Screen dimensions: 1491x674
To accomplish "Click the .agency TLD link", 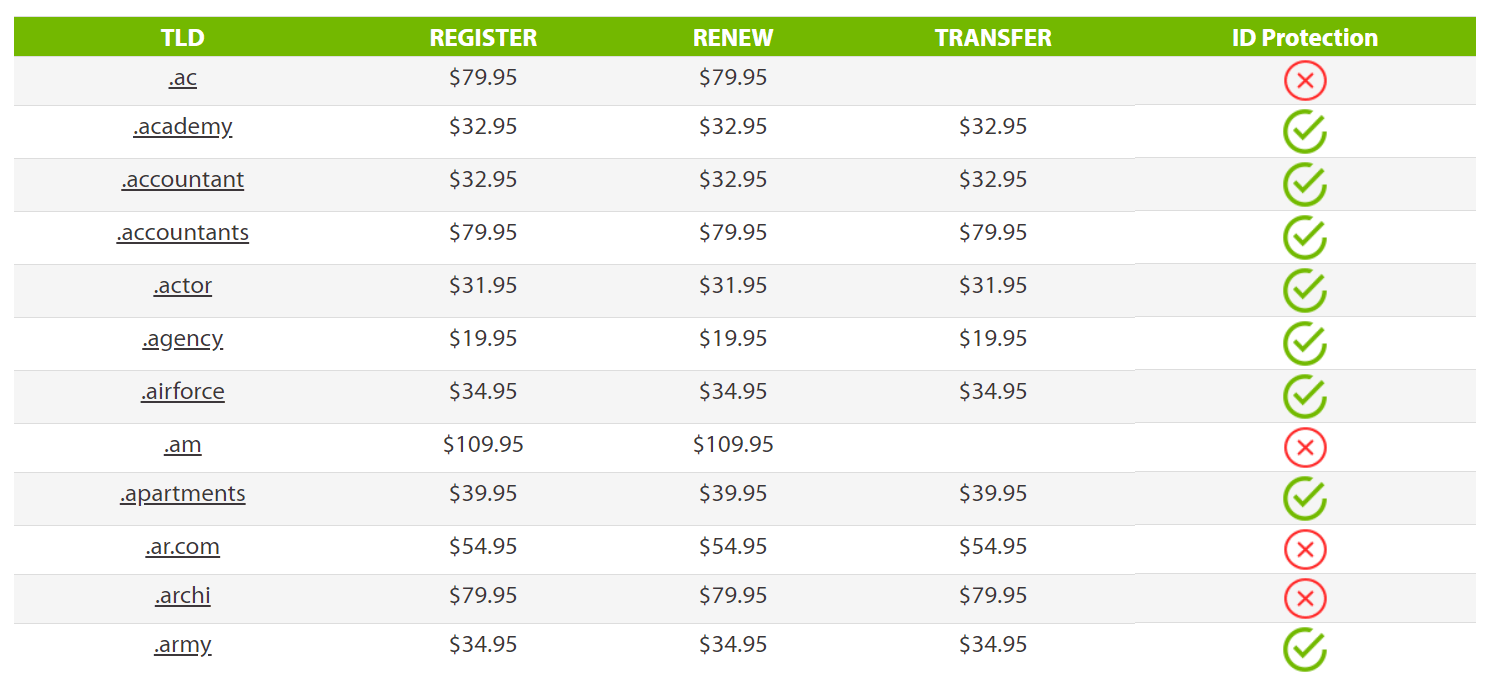I will (x=183, y=339).
